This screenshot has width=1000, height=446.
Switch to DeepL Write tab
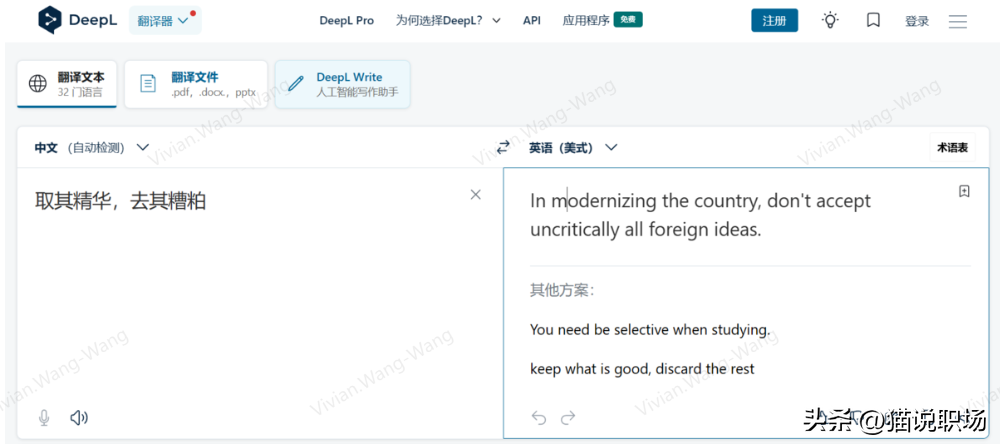tap(342, 84)
